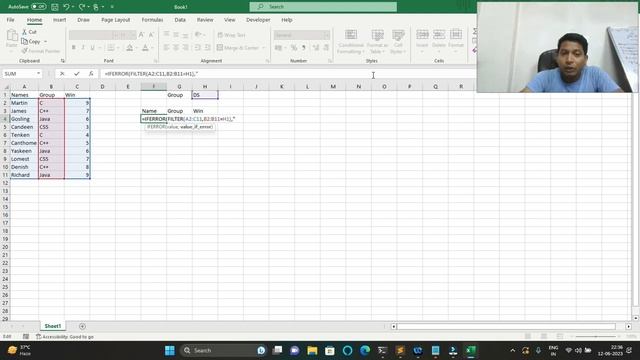Screen dimensions: 640x360
Task: Open the Developer tab
Action: tap(258, 20)
